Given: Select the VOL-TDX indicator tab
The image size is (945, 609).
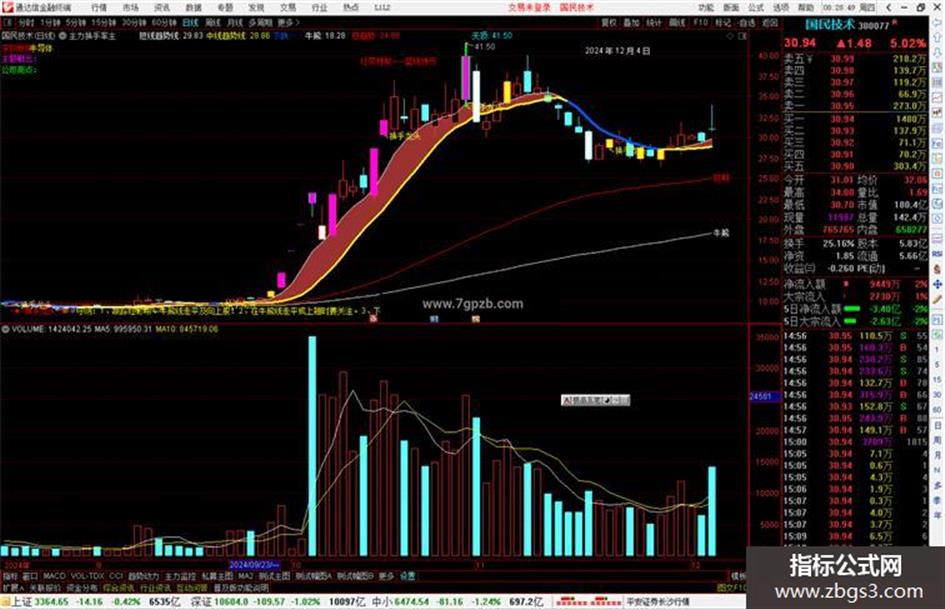Looking at the screenshot, I should click(87, 576).
